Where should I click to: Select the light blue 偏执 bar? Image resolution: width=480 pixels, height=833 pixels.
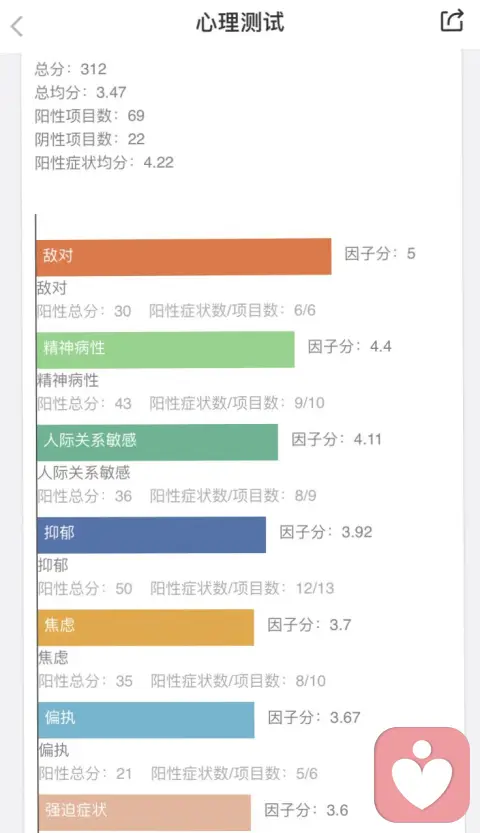pos(145,720)
